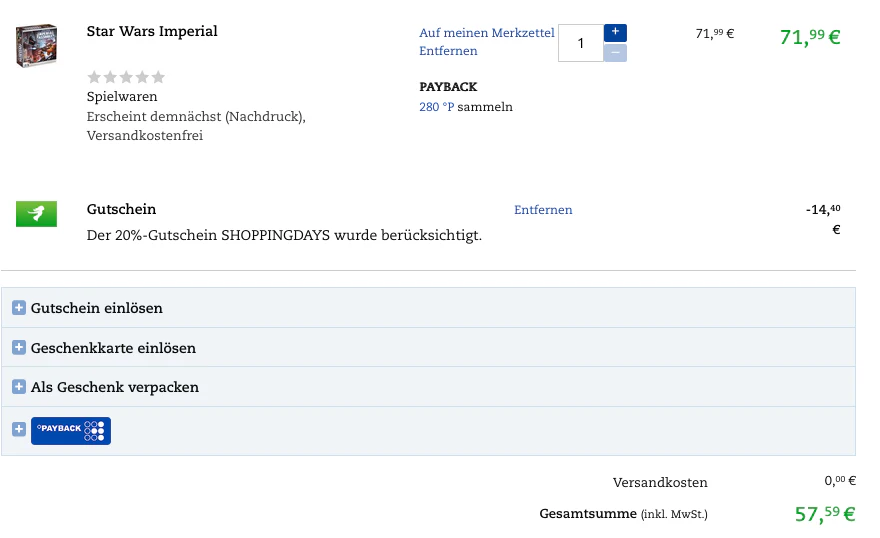Select the Erscheint demnächst (Nachdruck) availability text
The image size is (880, 538).
196,117
